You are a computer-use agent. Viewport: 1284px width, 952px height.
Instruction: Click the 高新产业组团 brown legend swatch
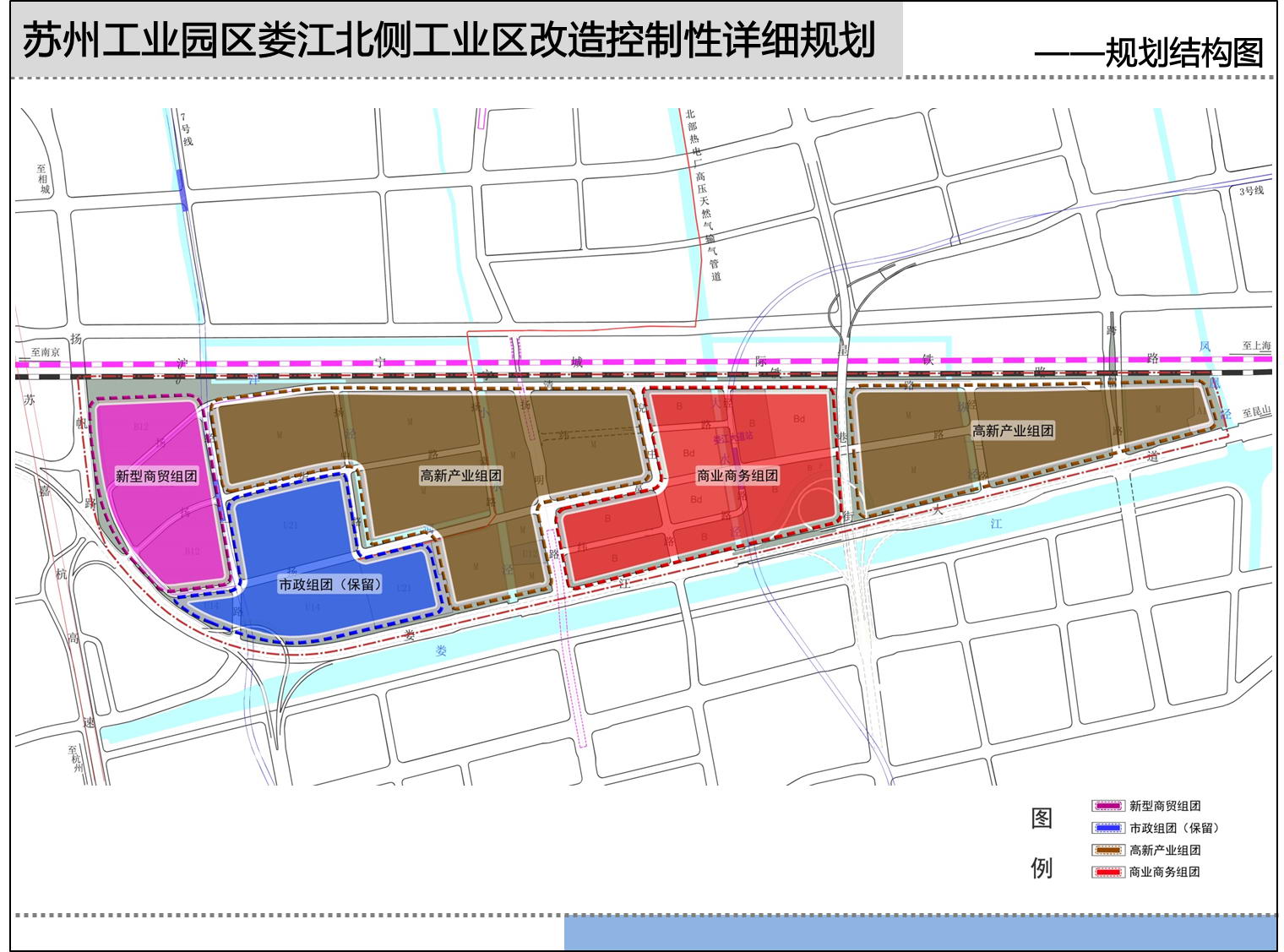coord(1107,850)
